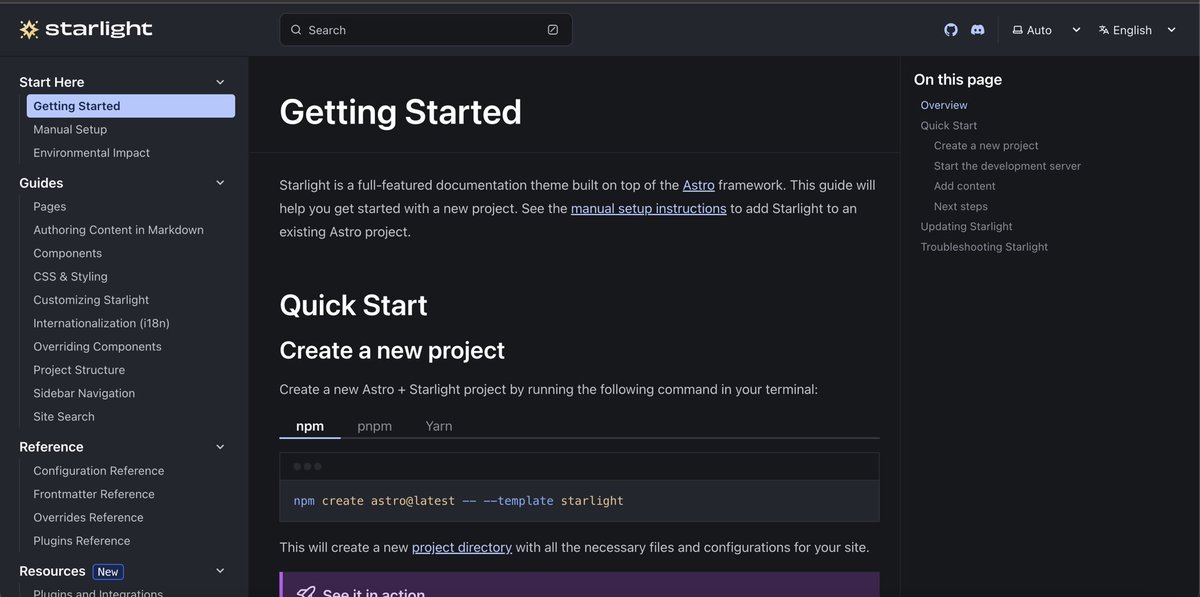1200x597 pixels.
Task: Open the Components guide
Action: [x=68, y=253]
